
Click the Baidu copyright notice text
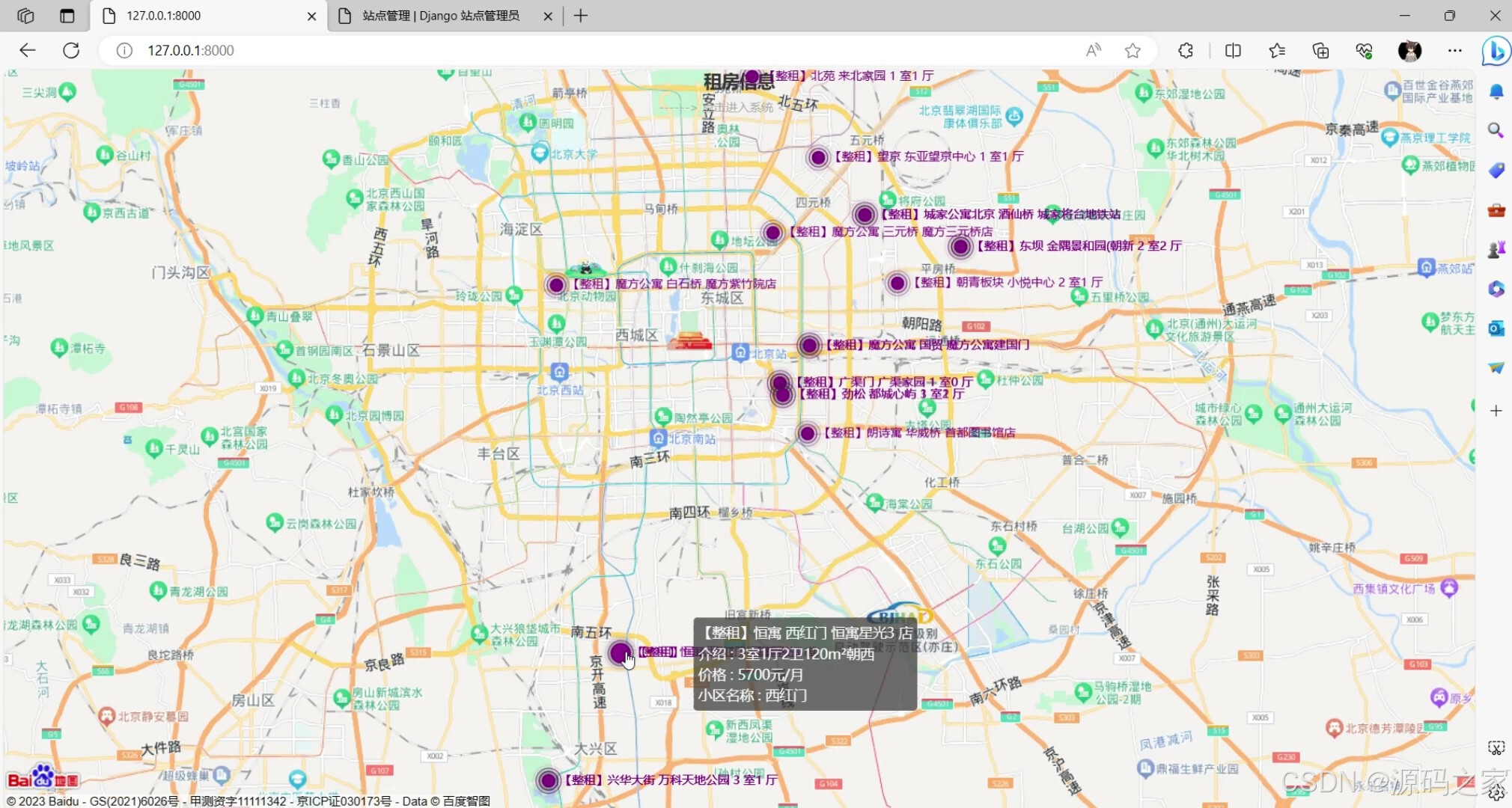(x=248, y=801)
